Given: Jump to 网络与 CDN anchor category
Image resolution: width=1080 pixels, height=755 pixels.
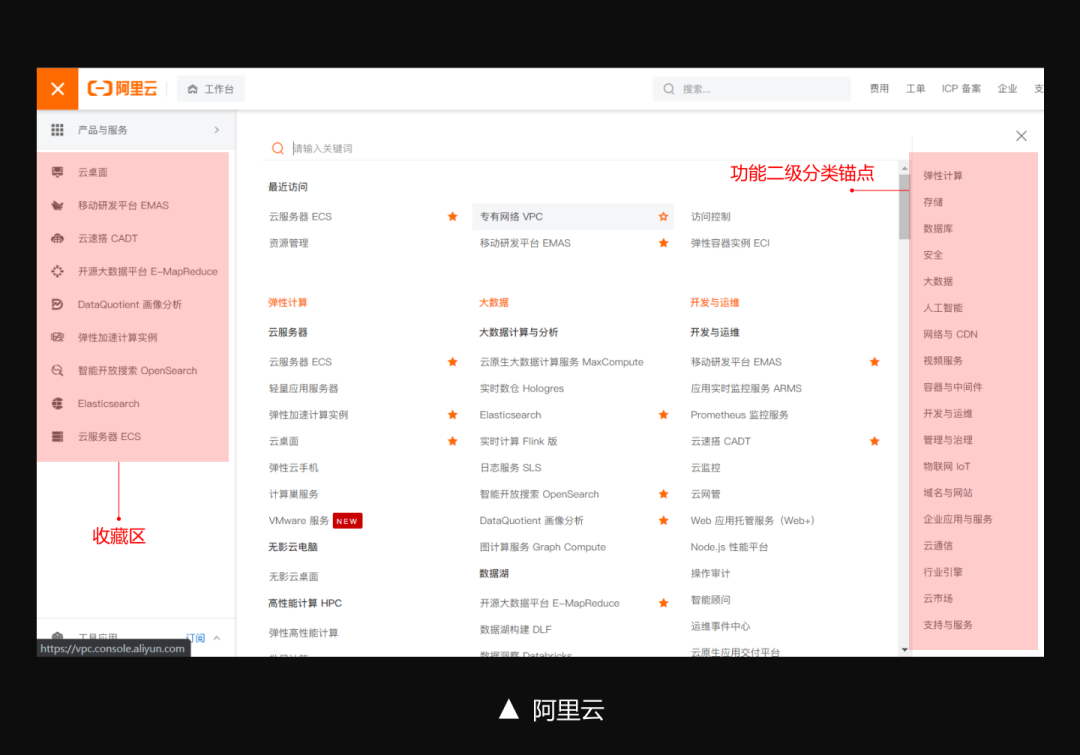Looking at the screenshot, I should (951, 334).
